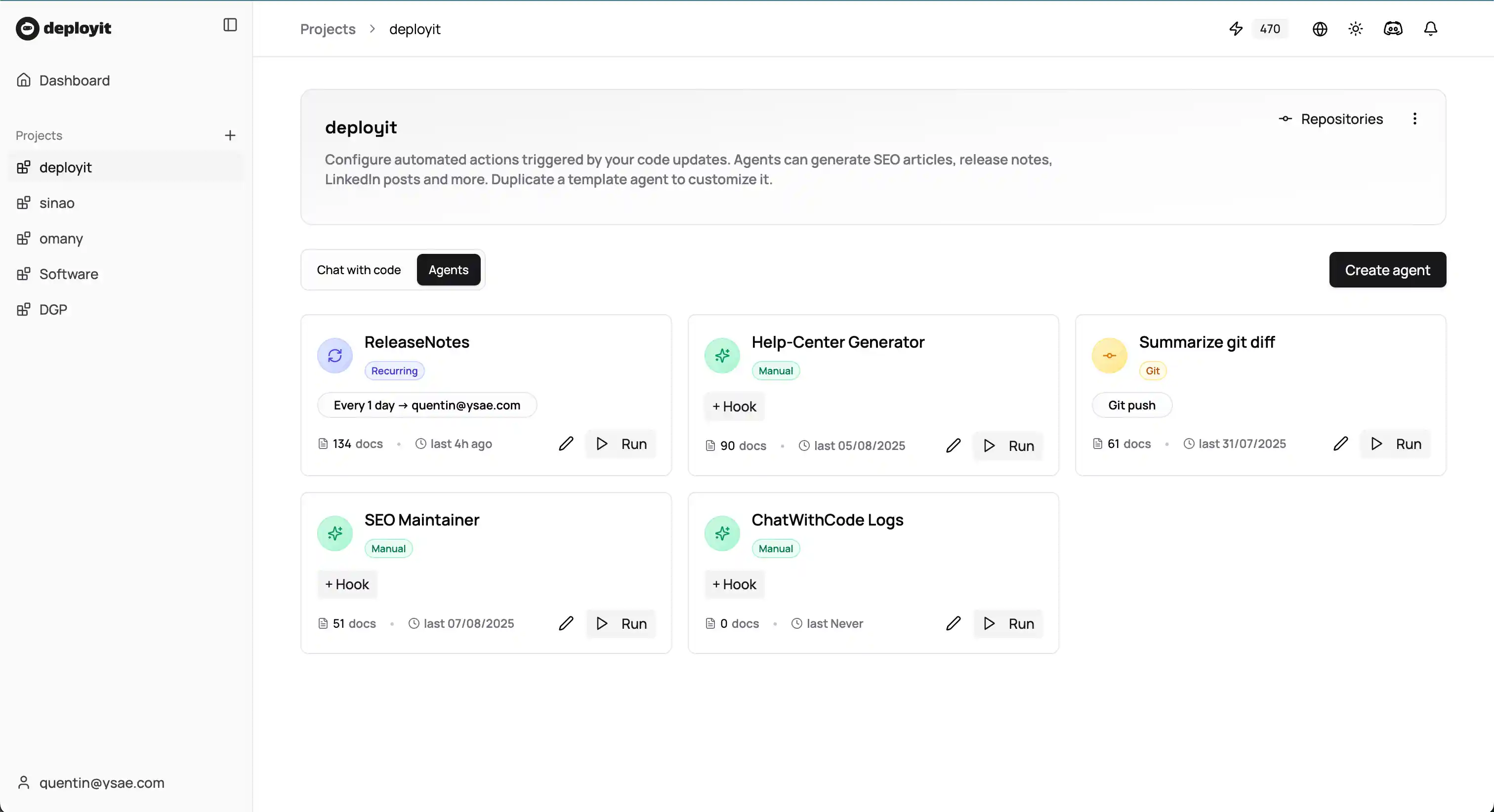Viewport: 1494px width, 812px height.
Task: Toggle light/dark theme with the sun icon
Action: (1355, 29)
